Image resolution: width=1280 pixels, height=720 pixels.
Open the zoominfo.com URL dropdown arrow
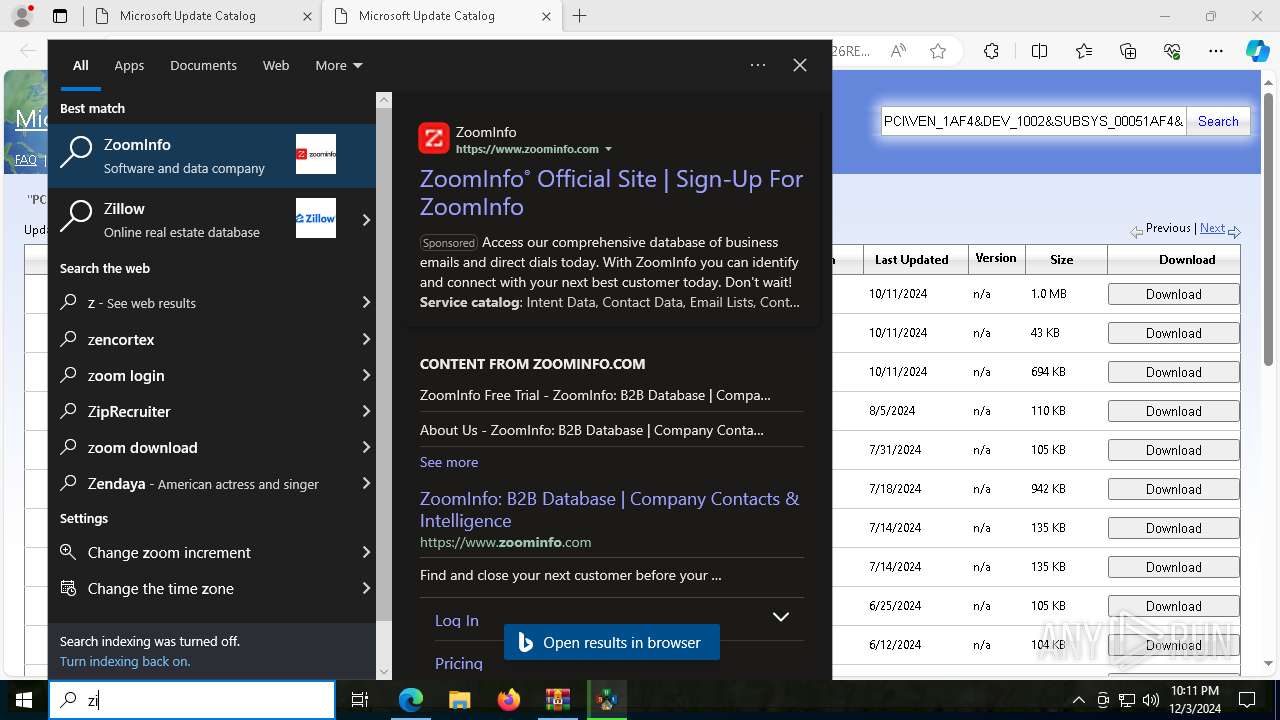coord(608,149)
